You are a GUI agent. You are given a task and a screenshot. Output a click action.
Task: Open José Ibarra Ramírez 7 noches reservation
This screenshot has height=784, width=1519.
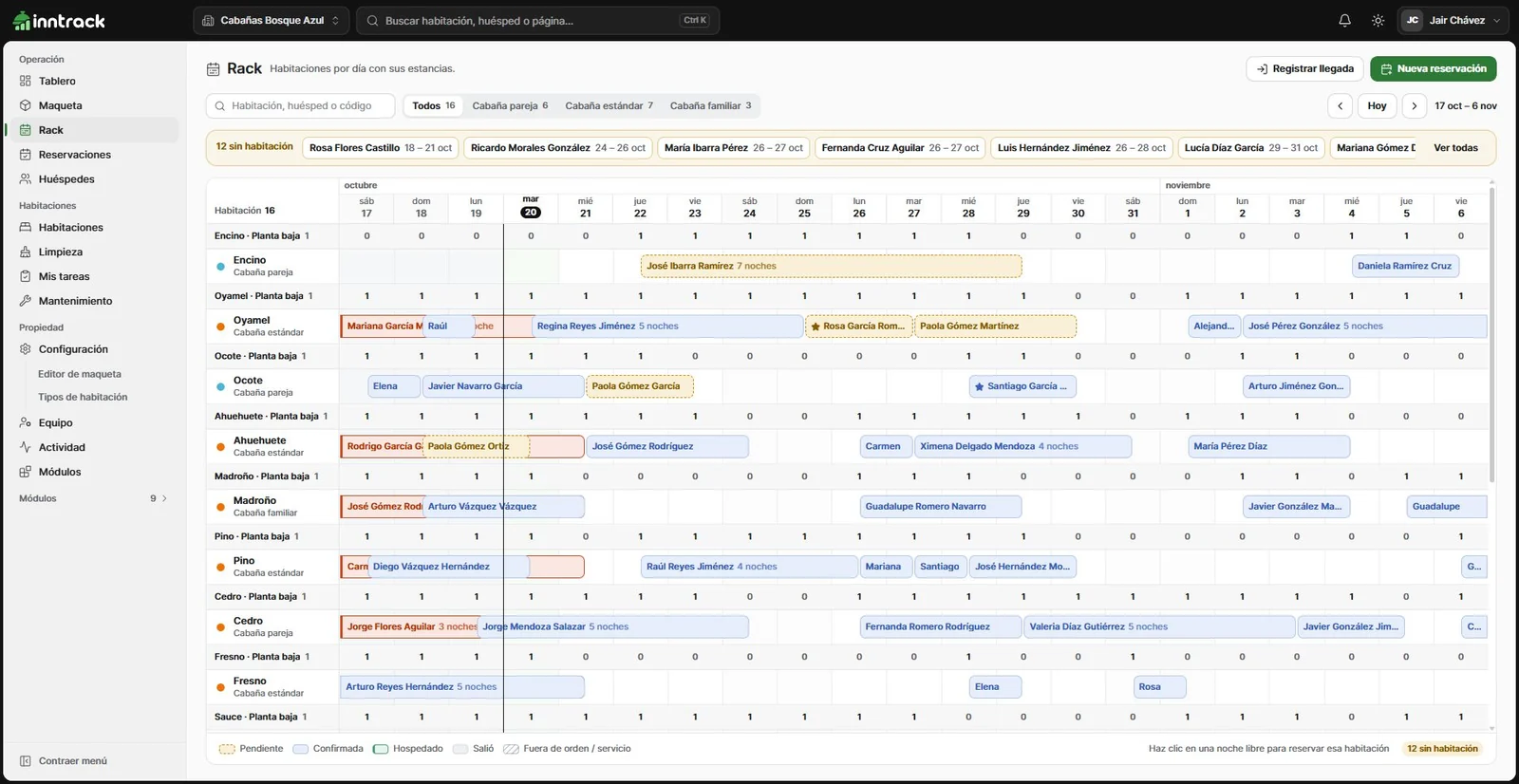coord(832,267)
